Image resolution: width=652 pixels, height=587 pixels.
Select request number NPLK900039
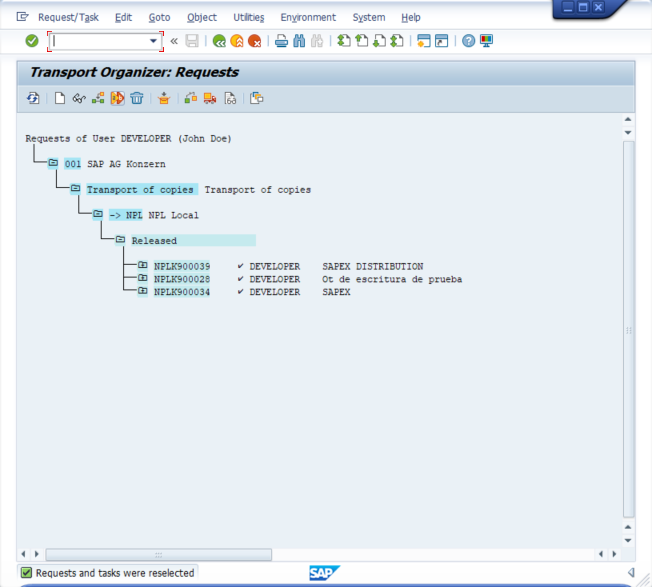pyautogui.click(x=182, y=266)
